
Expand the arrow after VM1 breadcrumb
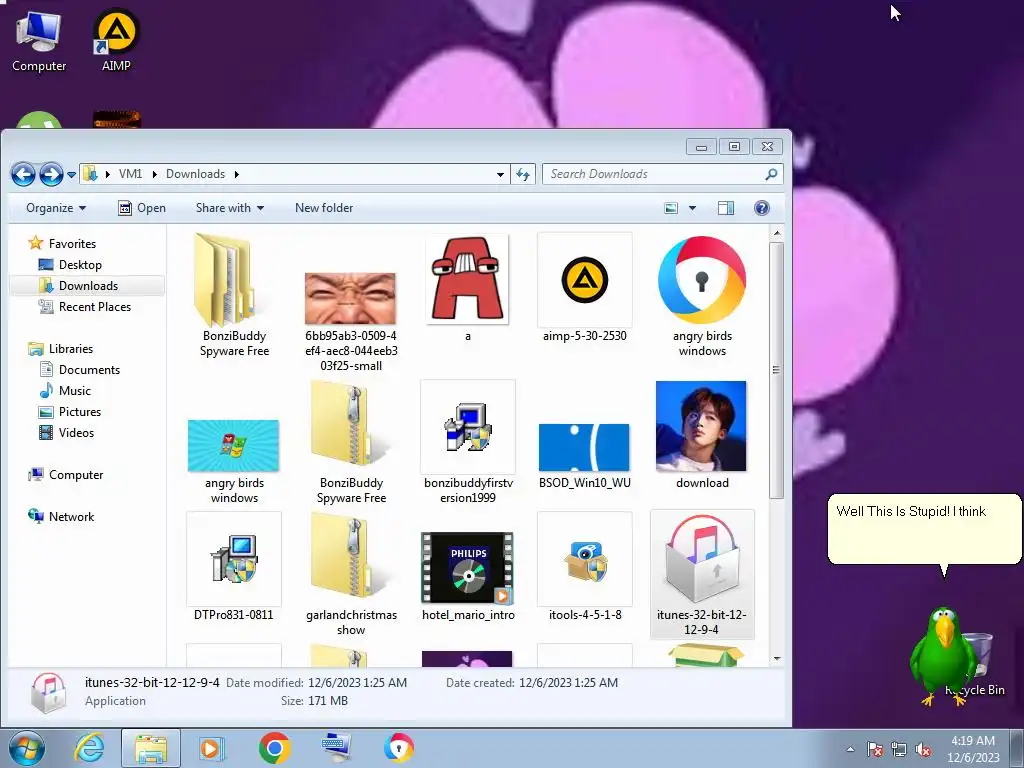click(x=154, y=174)
